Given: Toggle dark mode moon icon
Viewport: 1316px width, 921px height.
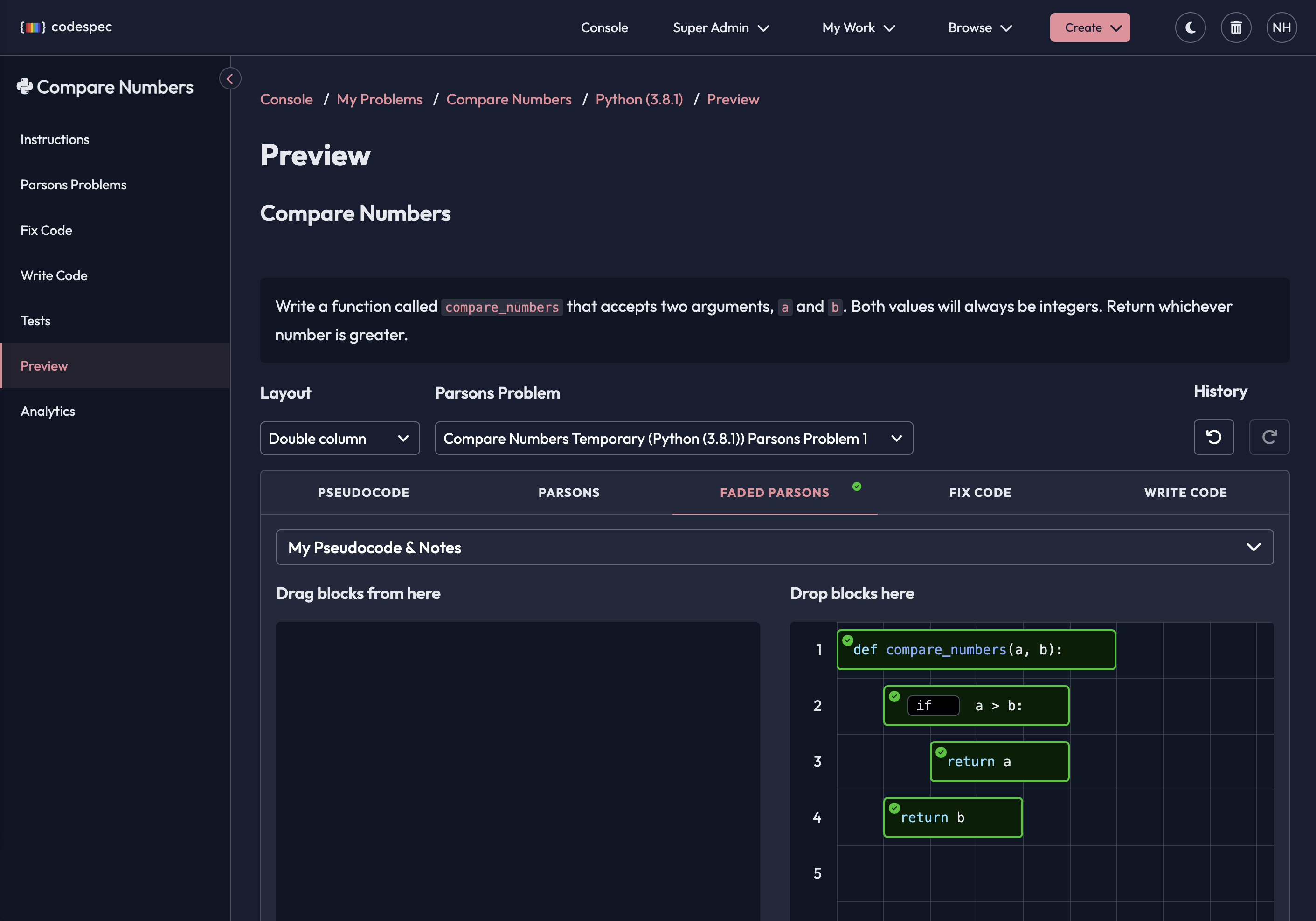Looking at the screenshot, I should coord(1190,27).
